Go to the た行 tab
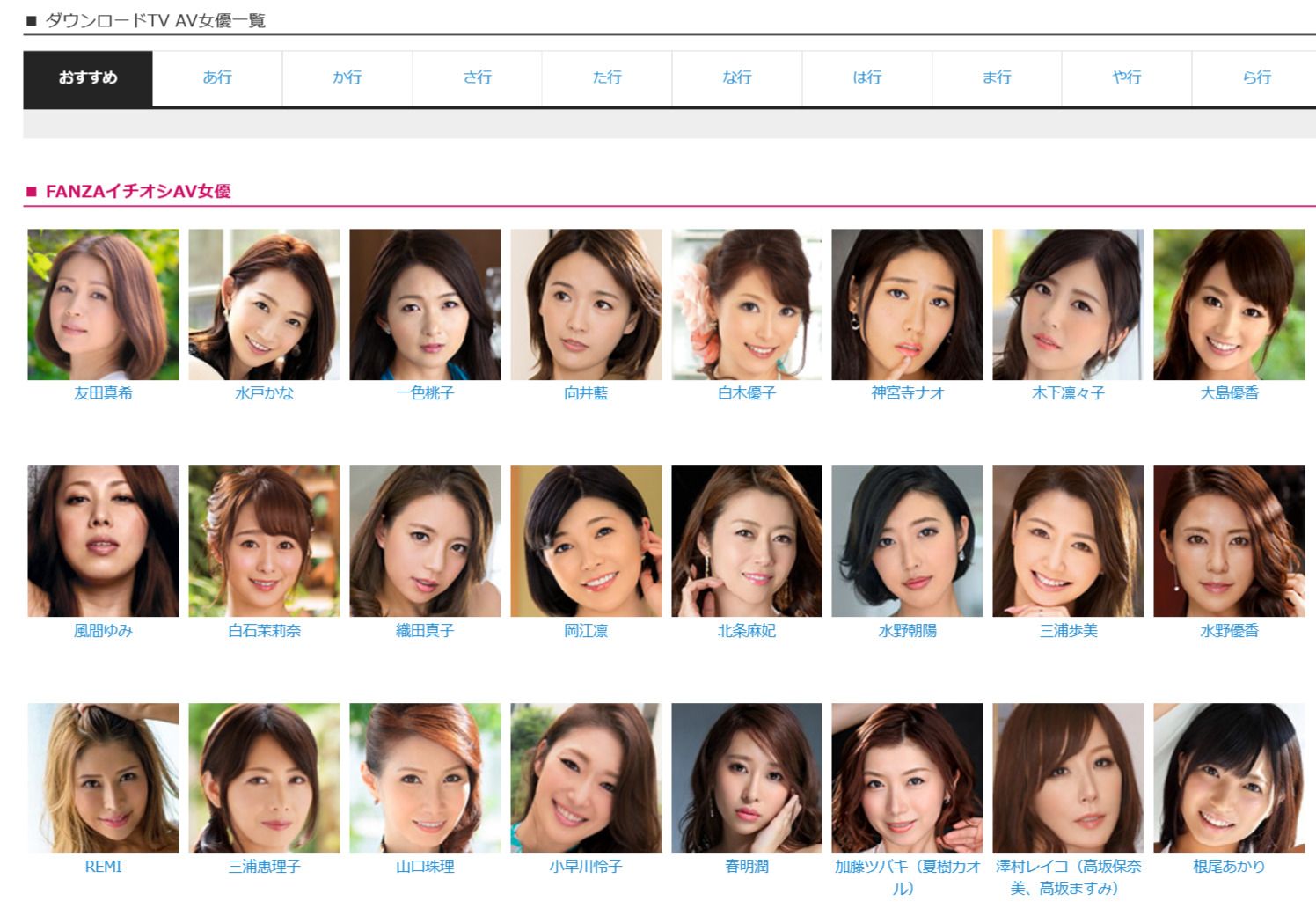Screen dimensions: 1316x916 [607, 77]
